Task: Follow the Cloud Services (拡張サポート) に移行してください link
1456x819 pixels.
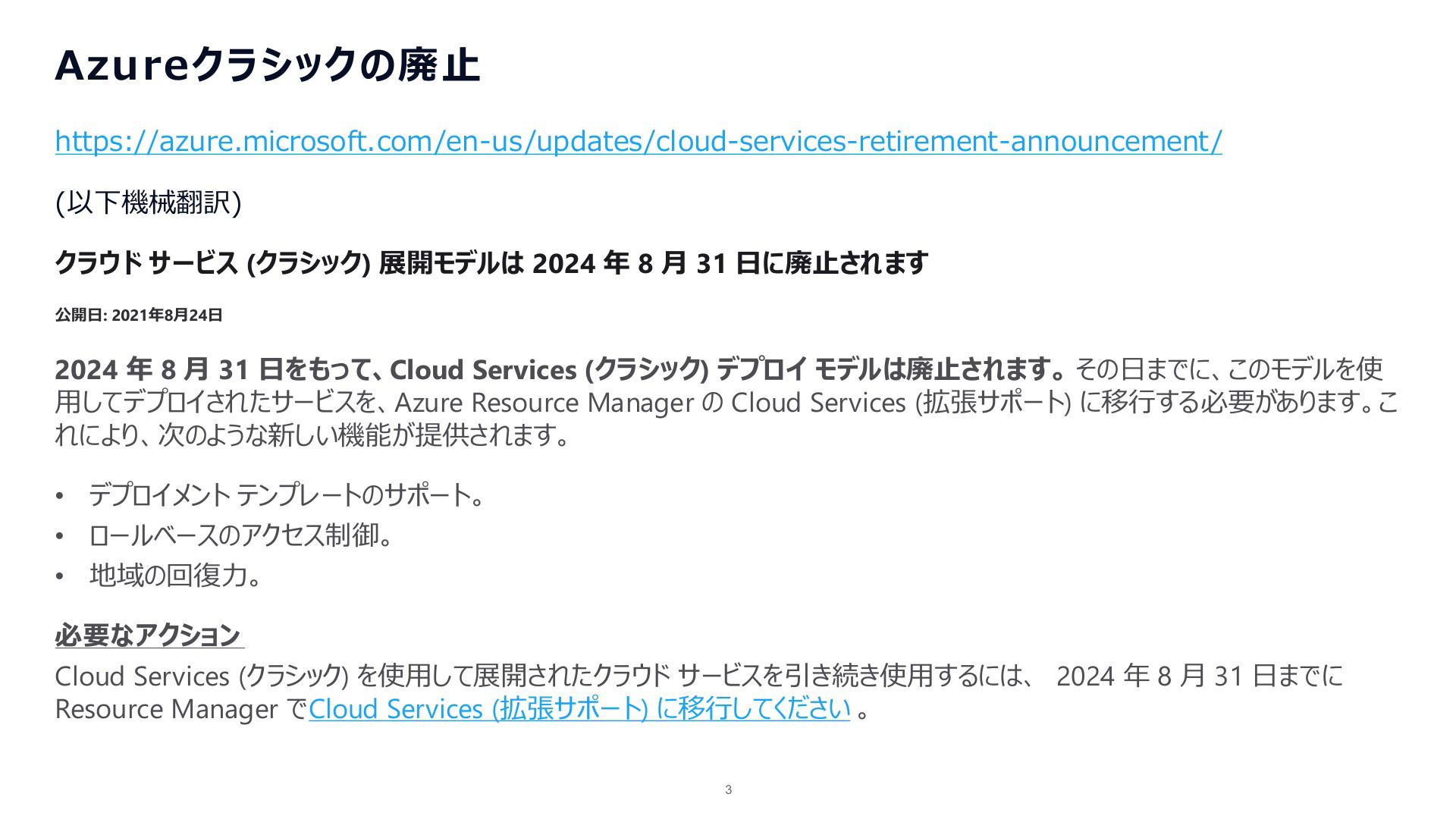Action: (579, 709)
